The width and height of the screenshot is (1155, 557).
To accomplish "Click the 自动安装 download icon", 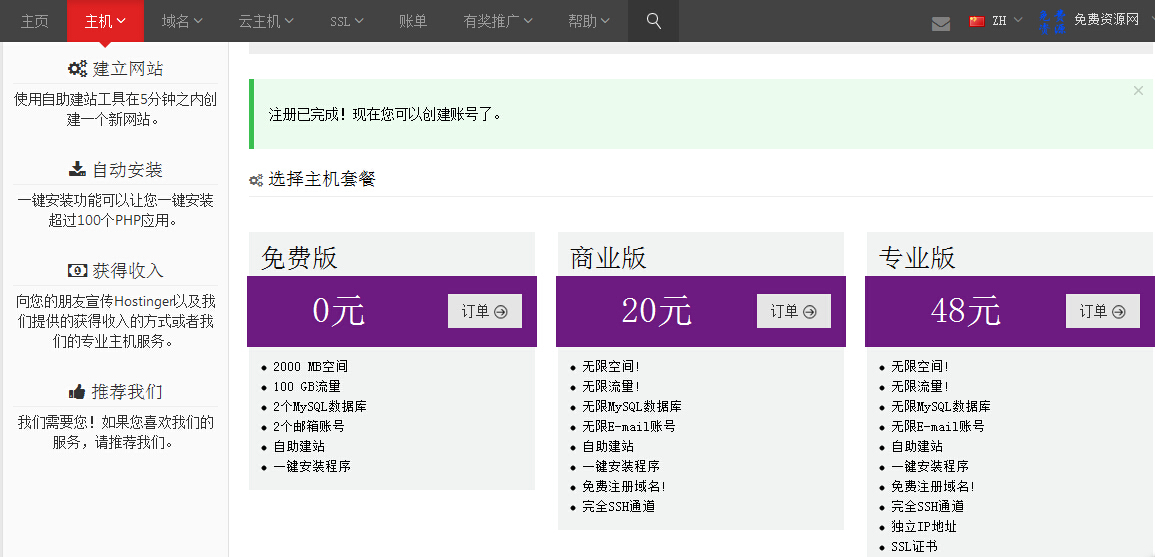I will tap(77, 169).
